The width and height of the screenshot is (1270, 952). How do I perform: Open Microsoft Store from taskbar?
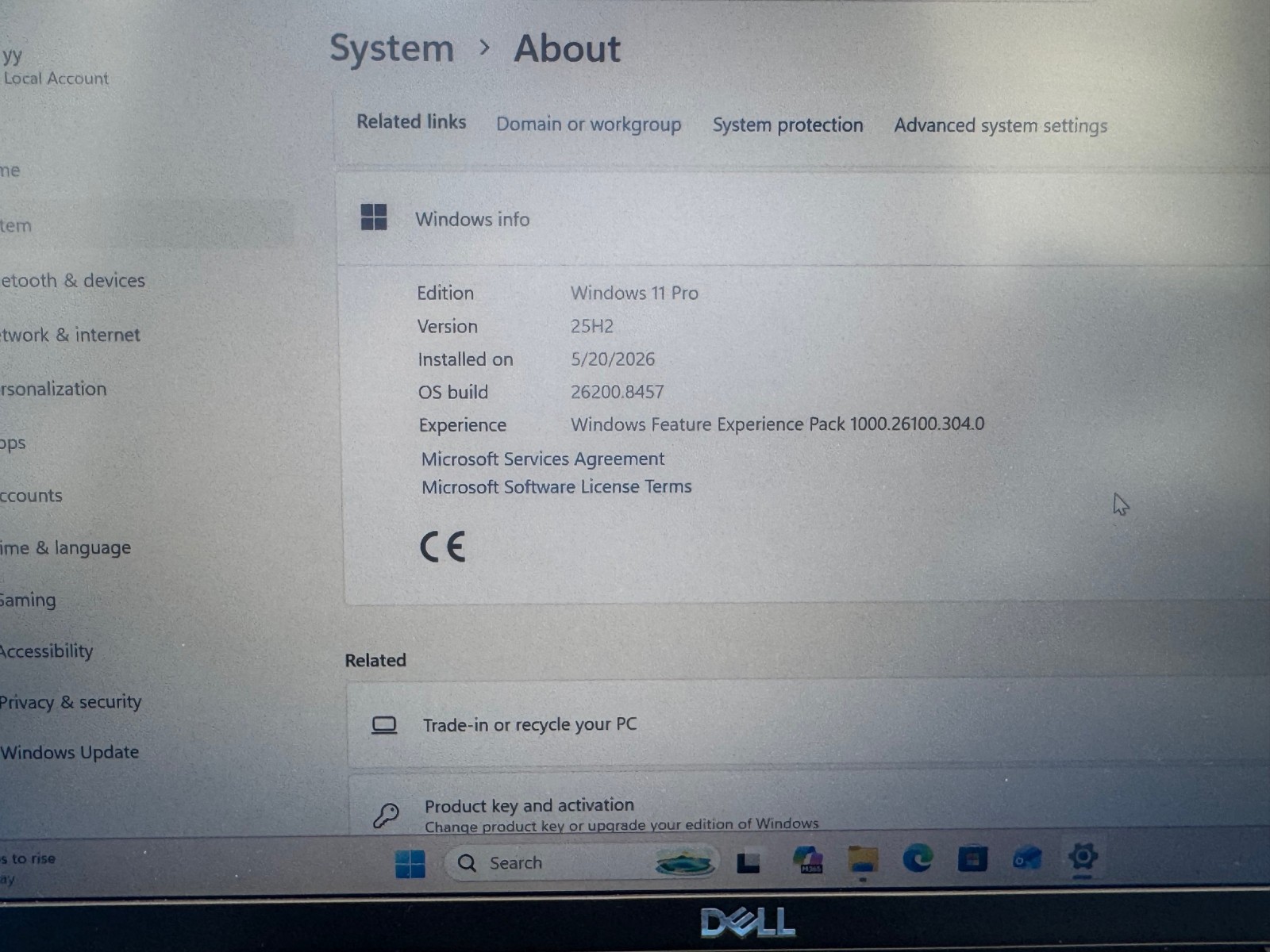tap(972, 859)
